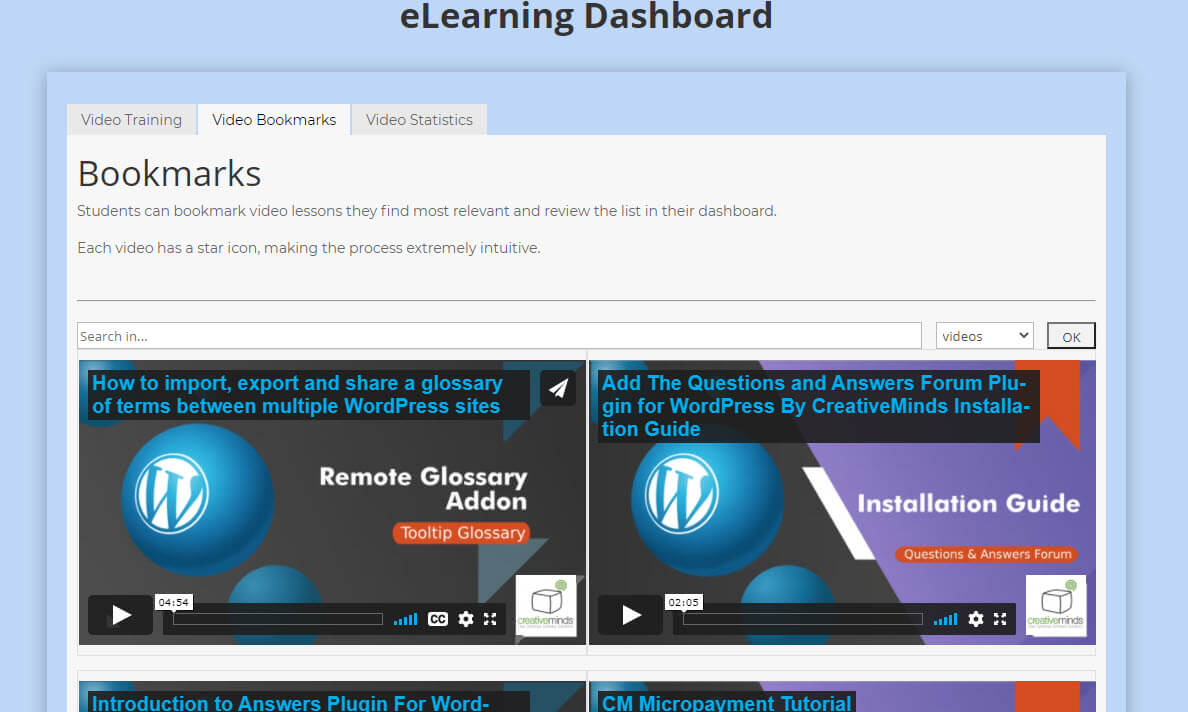
Task: Play the Remote Glossary Addon video
Action: pyautogui.click(x=120, y=615)
